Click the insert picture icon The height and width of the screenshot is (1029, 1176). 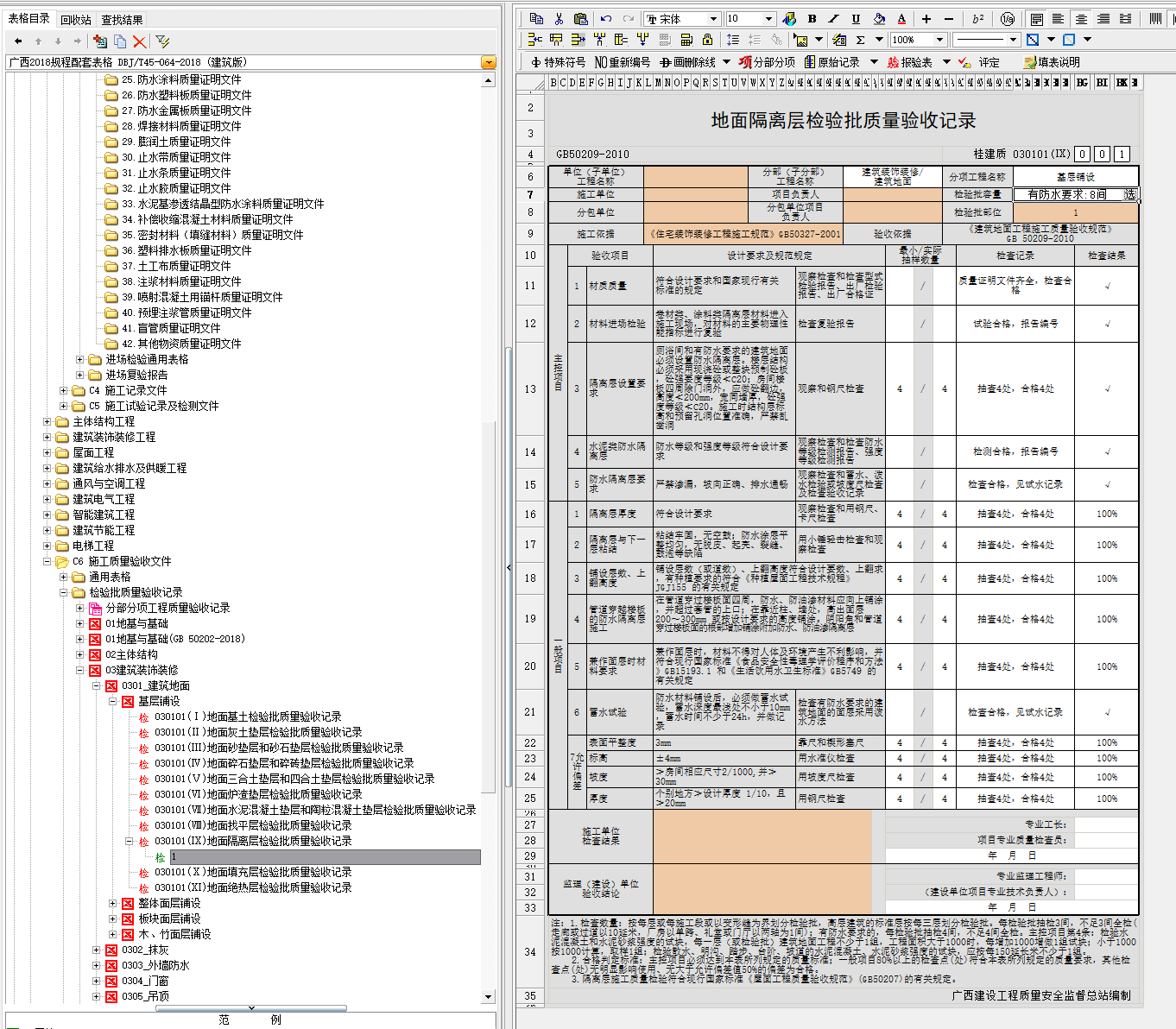[801, 40]
